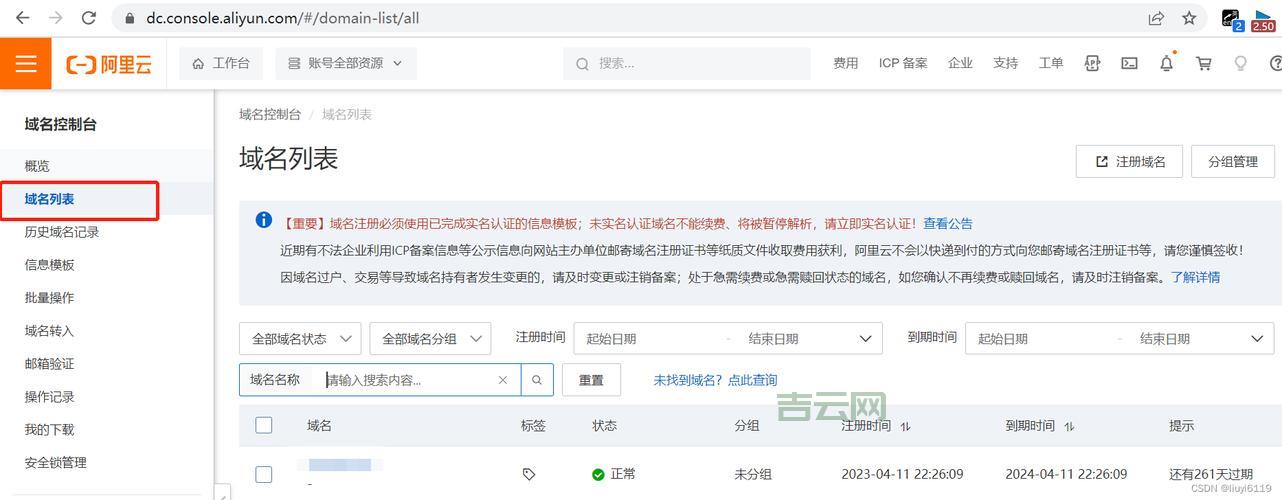1282x500 pixels.
Task: Tick the select-all checkbox in table header
Action: 264,425
